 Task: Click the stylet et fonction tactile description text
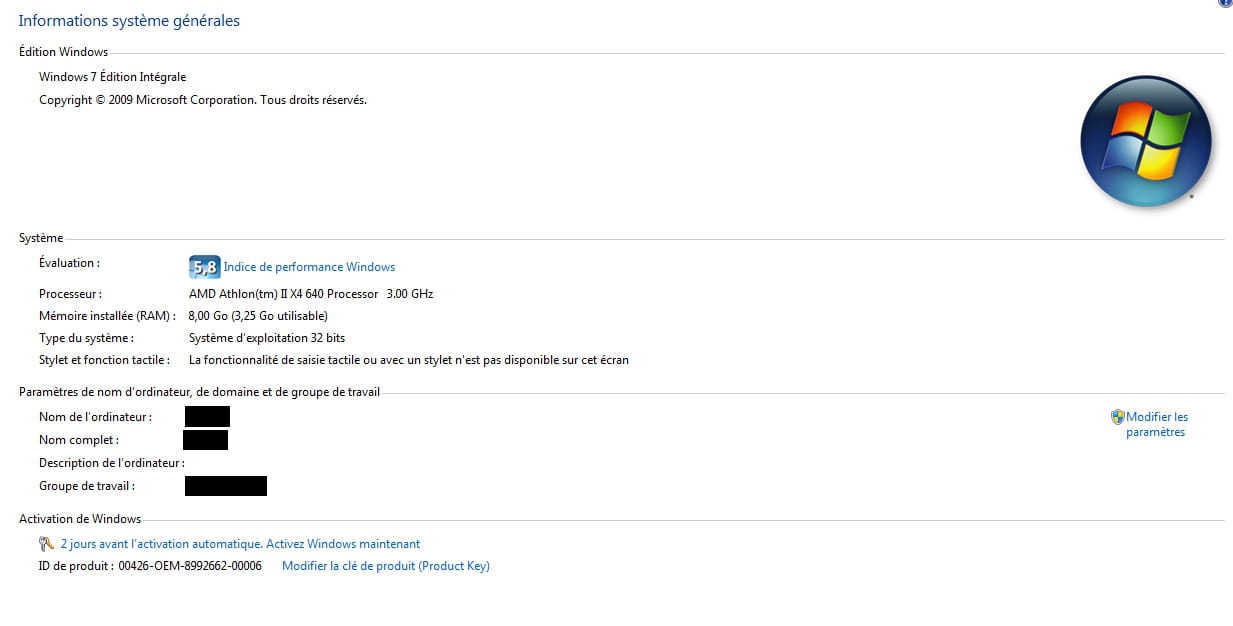408,360
